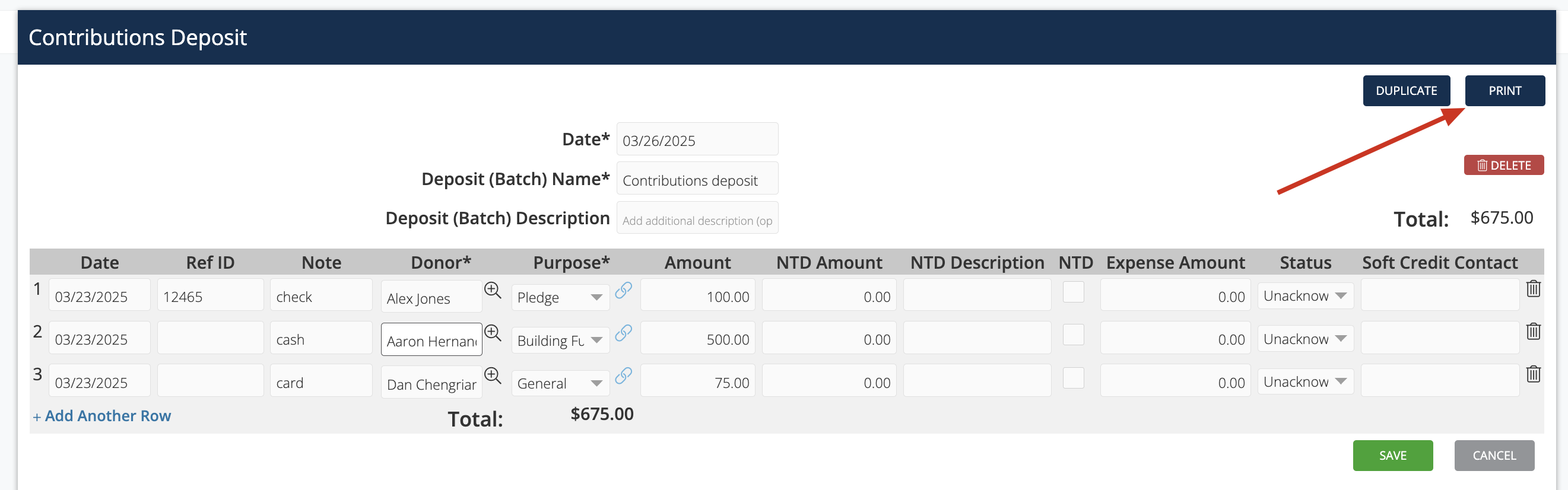Click the Expense Amount field in row 3
This screenshot has height=490, width=1568.
pos(1175,381)
